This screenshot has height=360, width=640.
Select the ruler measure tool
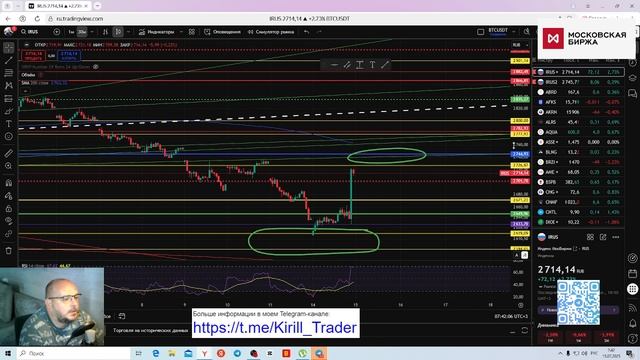pyautogui.click(x=9, y=153)
